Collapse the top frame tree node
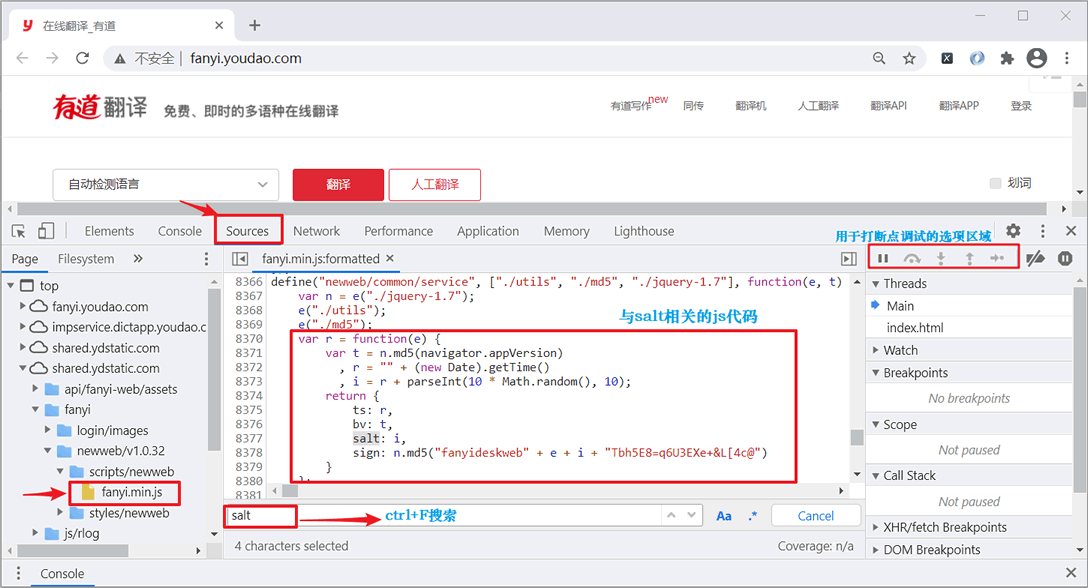The height and width of the screenshot is (588, 1088). click(10, 285)
